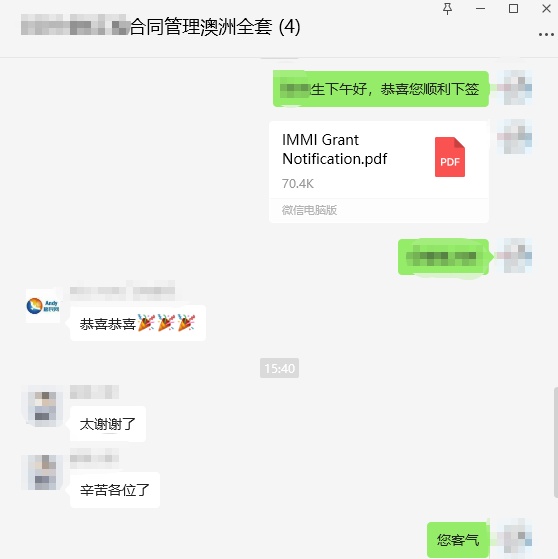Click sender avatar beside 您客气 message

click(514, 537)
